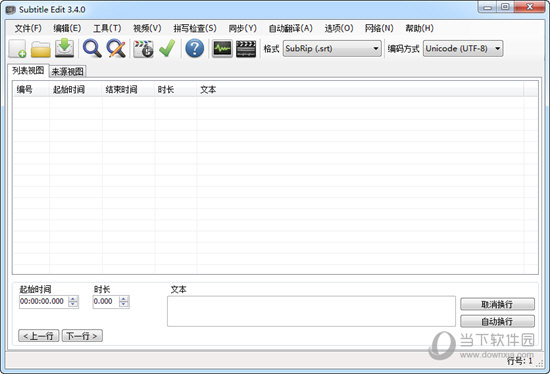The image size is (550, 374).
Task: Open Replace magnifier with pencil icon
Action: coord(116,48)
